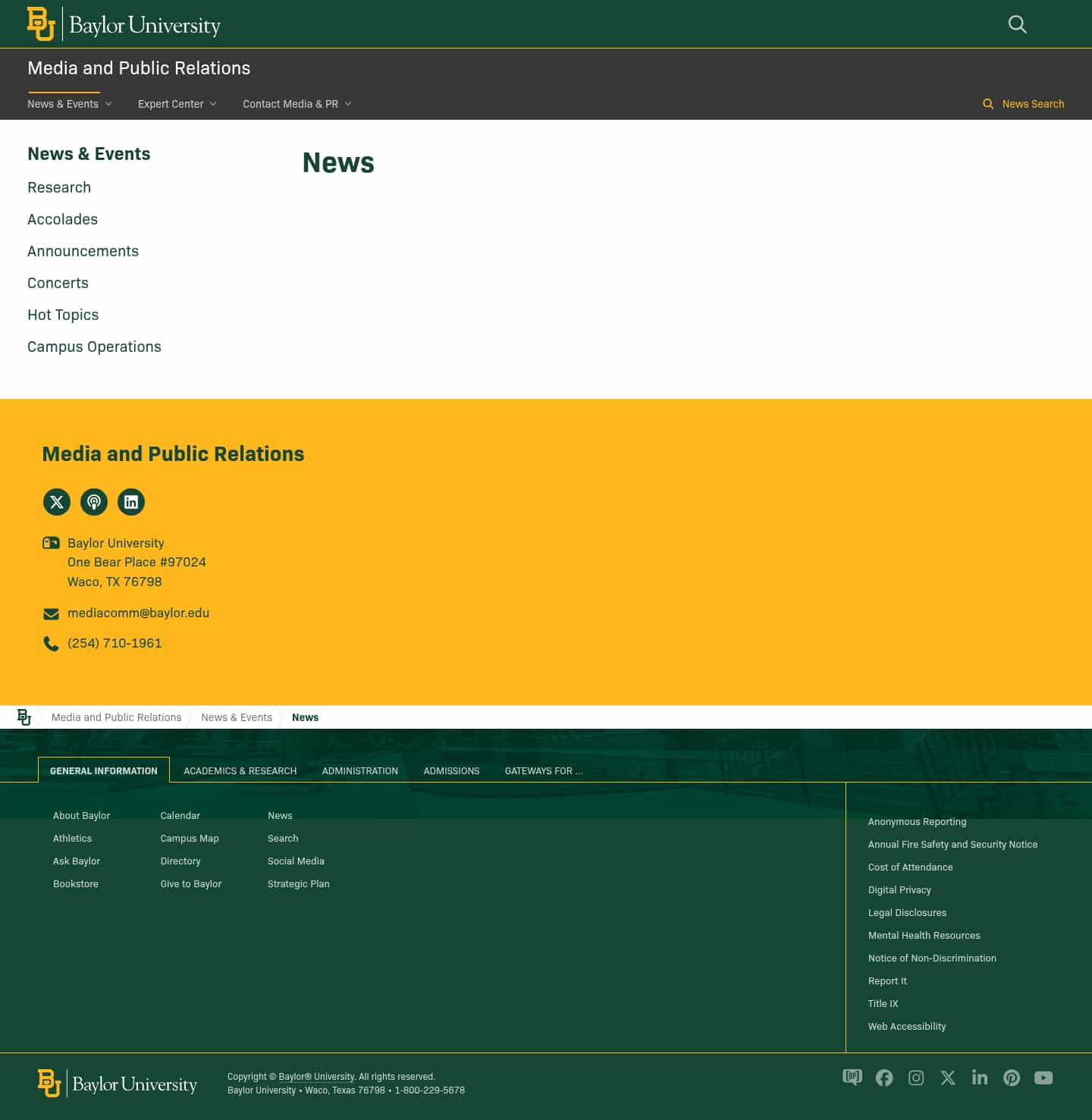1092x1120 pixels.
Task: Open Anonymous Reporting link
Action: (918, 822)
